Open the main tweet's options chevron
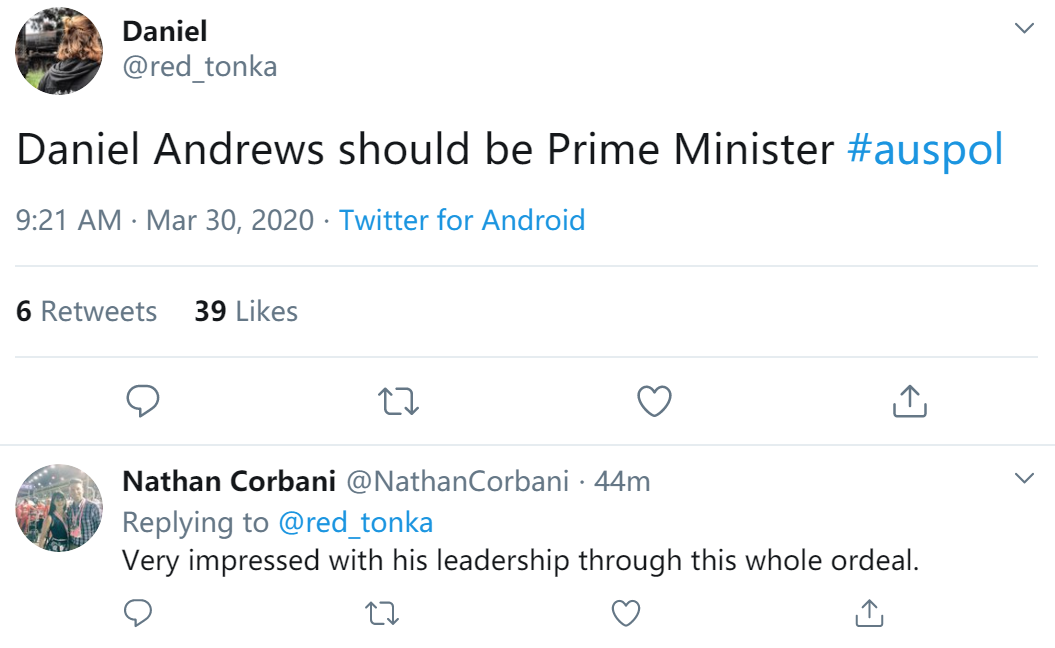This screenshot has height=648, width=1055. [x=1024, y=28]
